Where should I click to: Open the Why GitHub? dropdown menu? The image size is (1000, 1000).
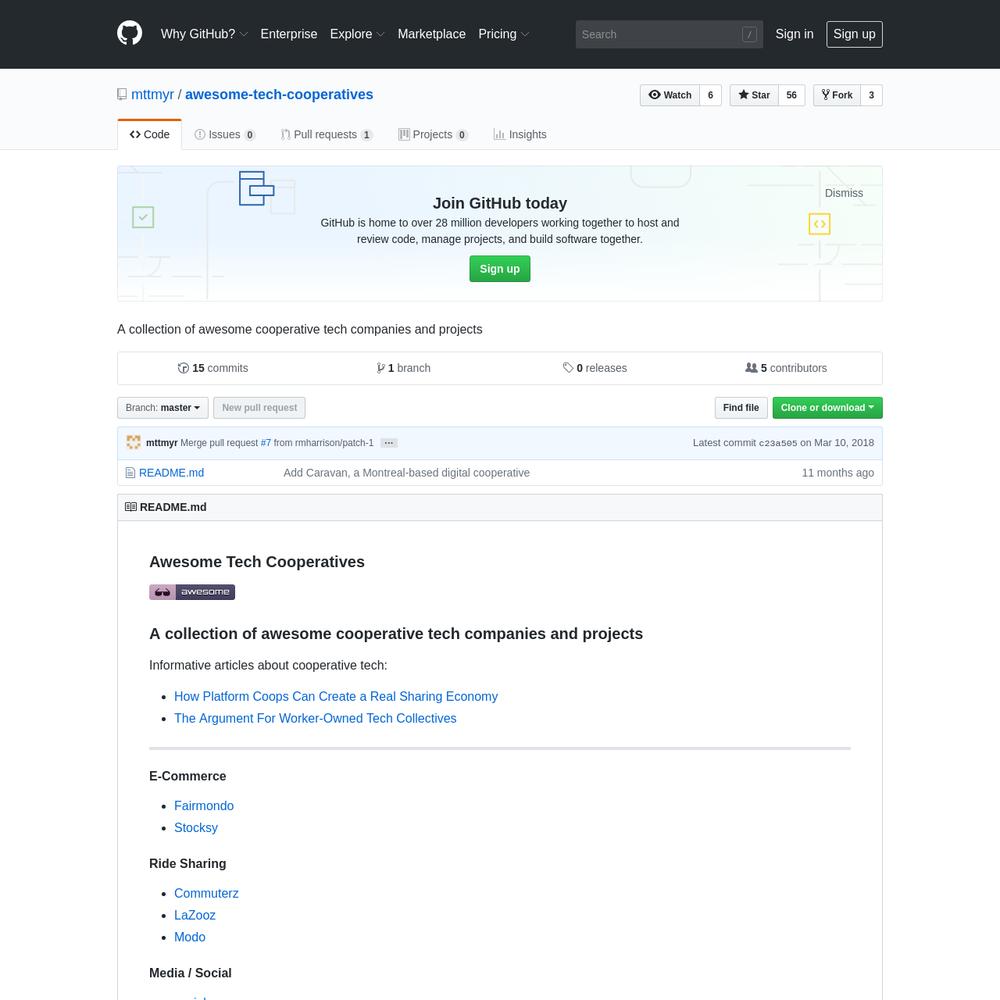click(x=204, y=34)
